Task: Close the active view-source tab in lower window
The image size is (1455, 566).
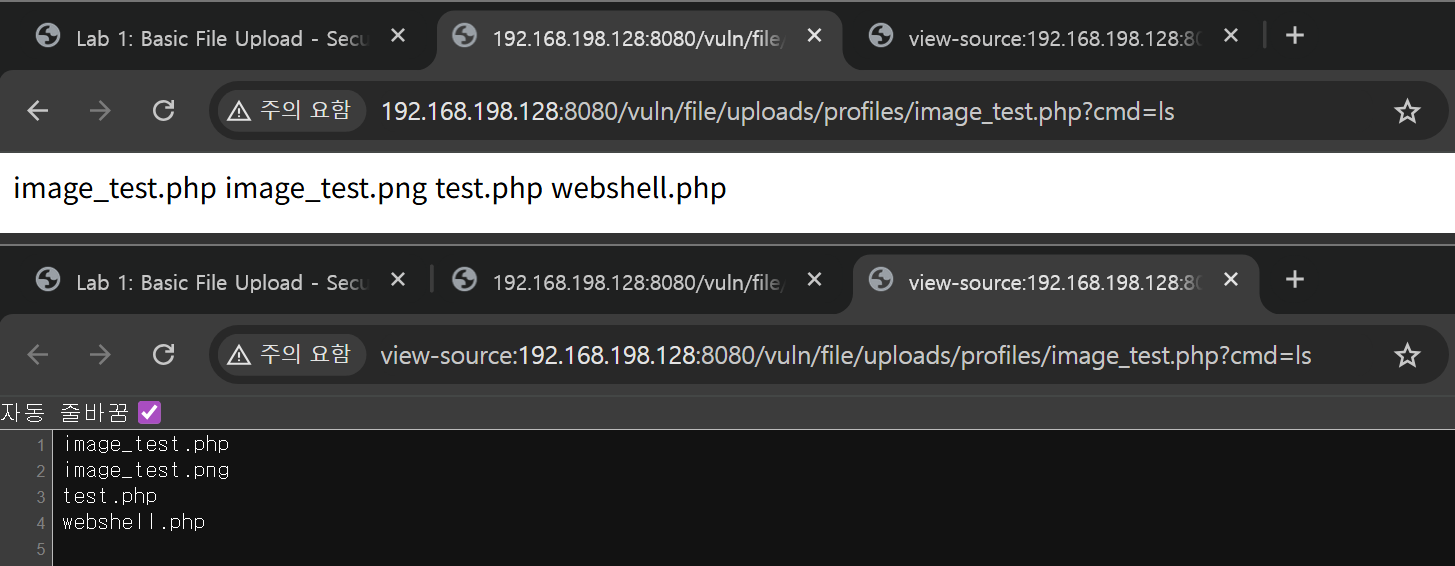Action: [x=1231, y=280]
